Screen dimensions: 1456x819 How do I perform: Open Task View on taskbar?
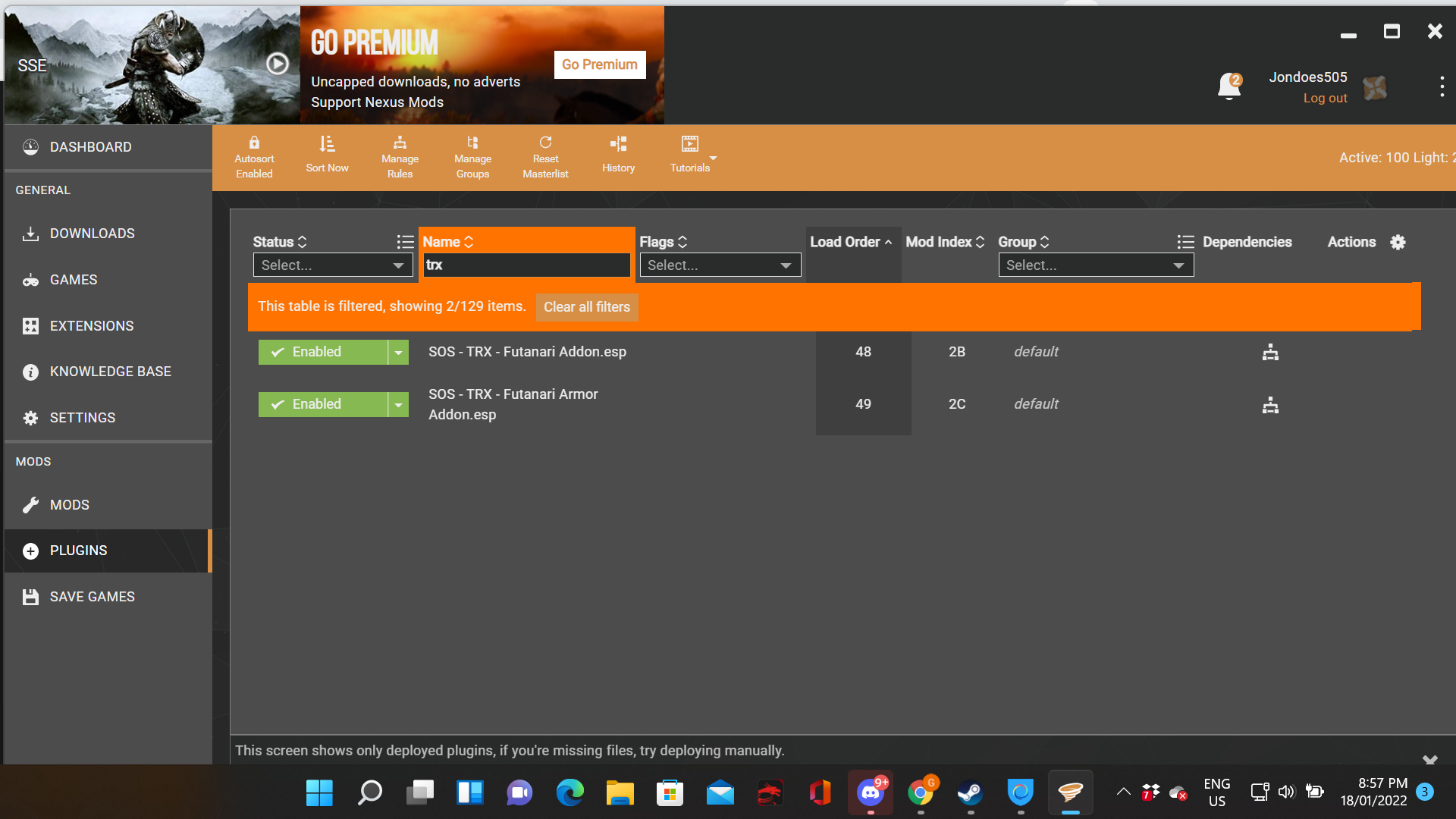click(x=419, y=793)
